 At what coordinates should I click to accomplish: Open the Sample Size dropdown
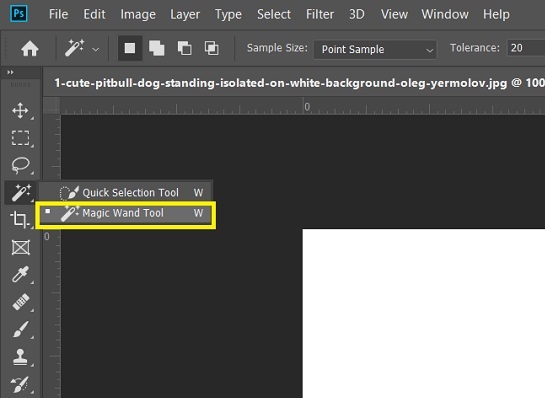(375, 49)
